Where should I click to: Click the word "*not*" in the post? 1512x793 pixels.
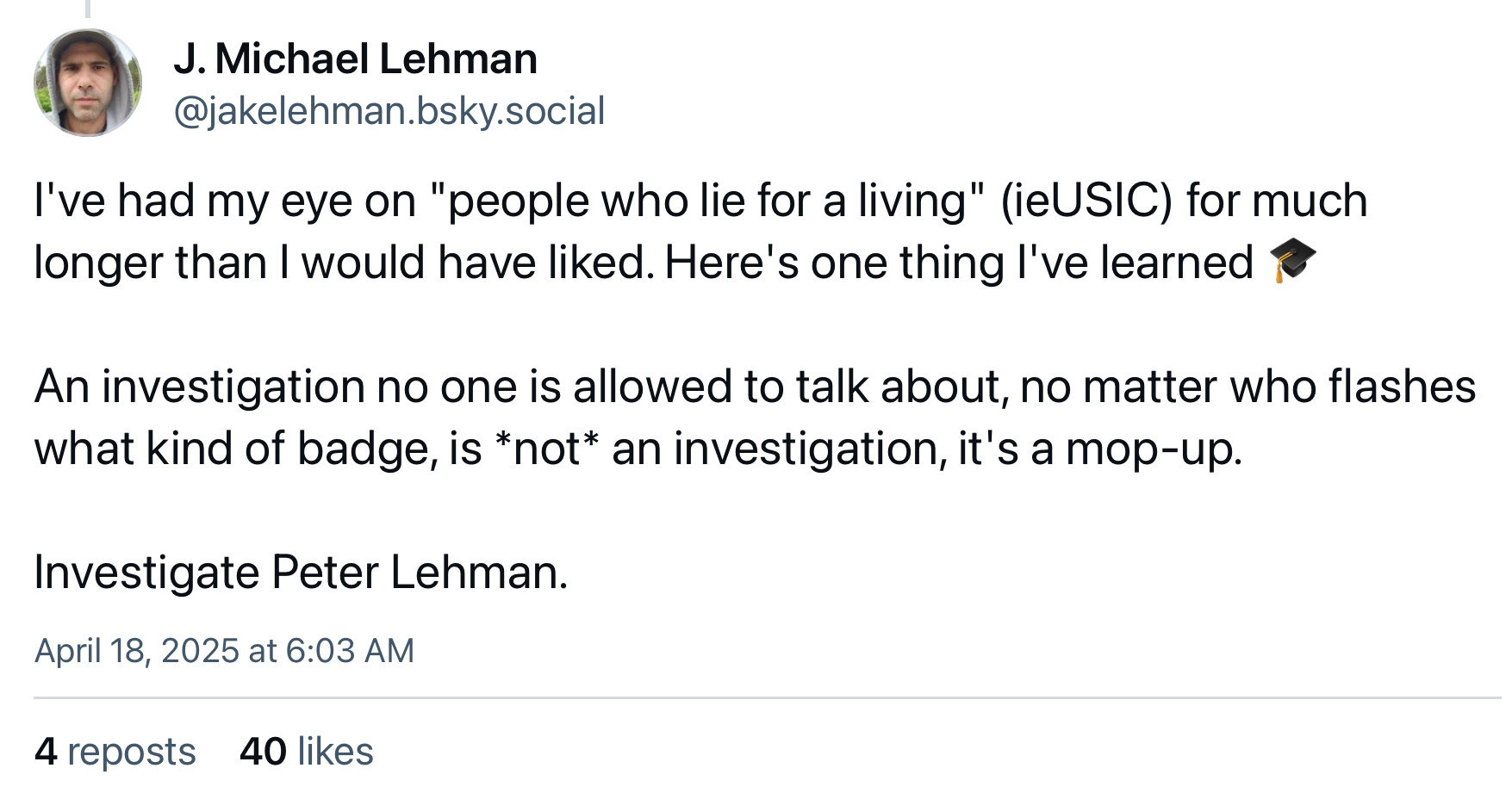546,449
